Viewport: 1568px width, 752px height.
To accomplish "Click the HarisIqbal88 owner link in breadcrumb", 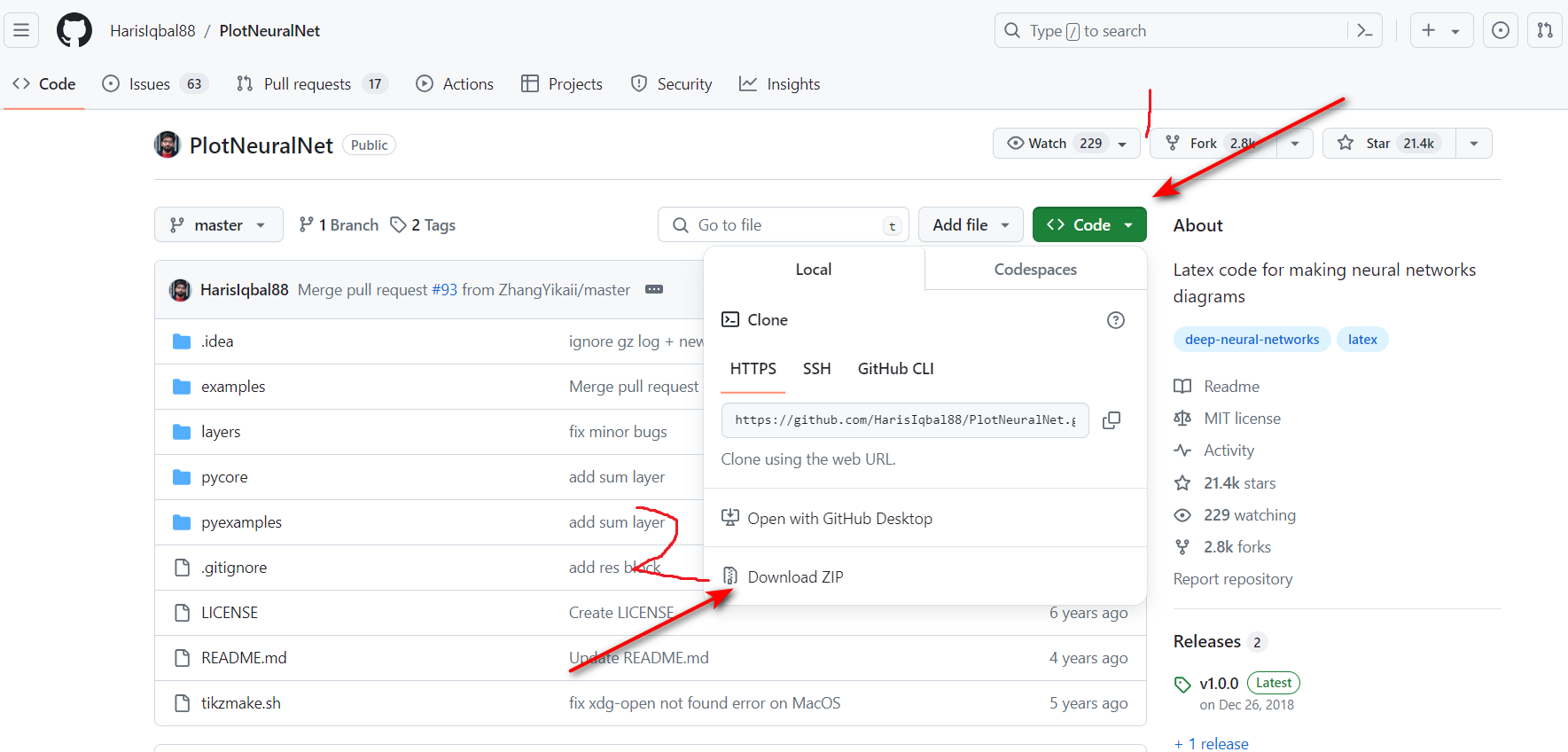I will click(152, 31).
